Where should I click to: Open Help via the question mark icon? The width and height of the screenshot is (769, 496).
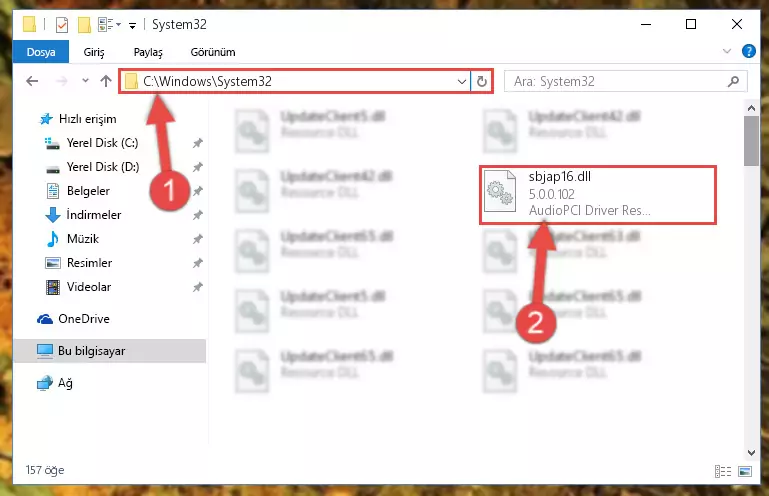748,51
